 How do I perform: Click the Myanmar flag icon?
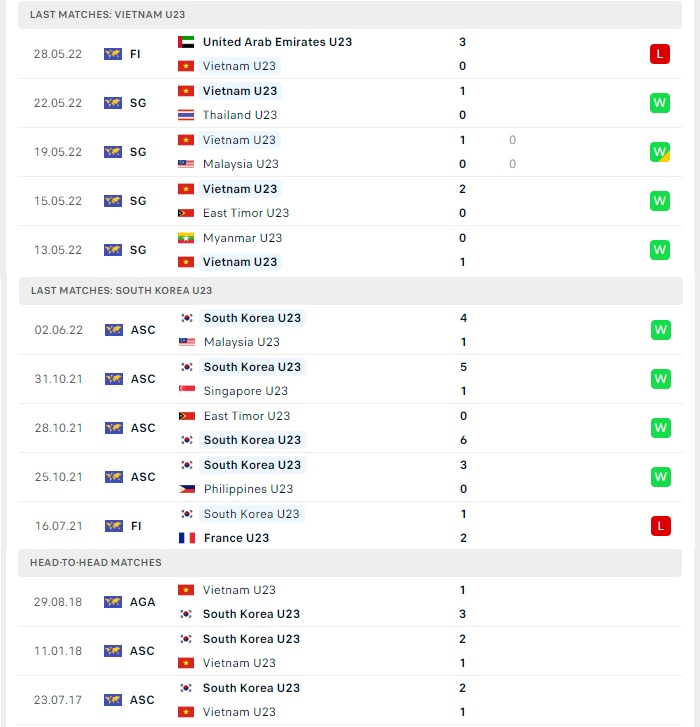coord(186,238)
